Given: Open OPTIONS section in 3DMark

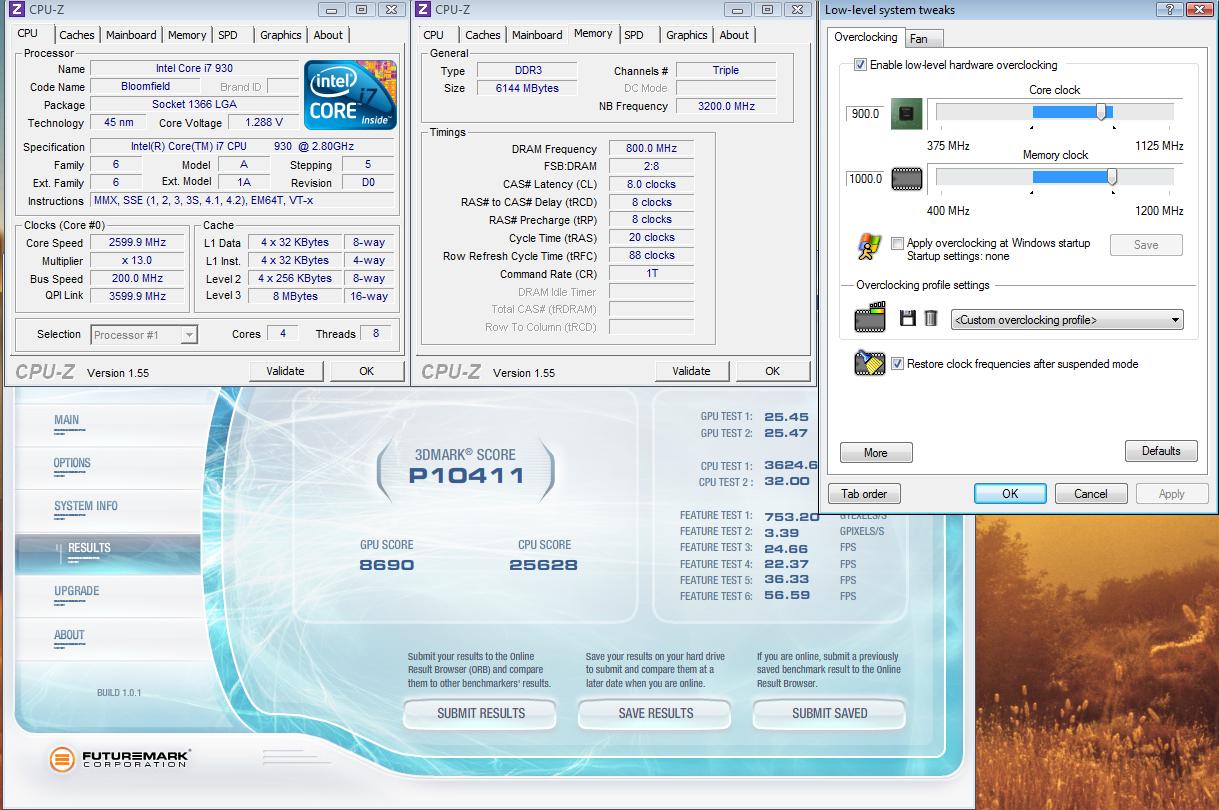Looking at the screenshot, I should 72,464.
